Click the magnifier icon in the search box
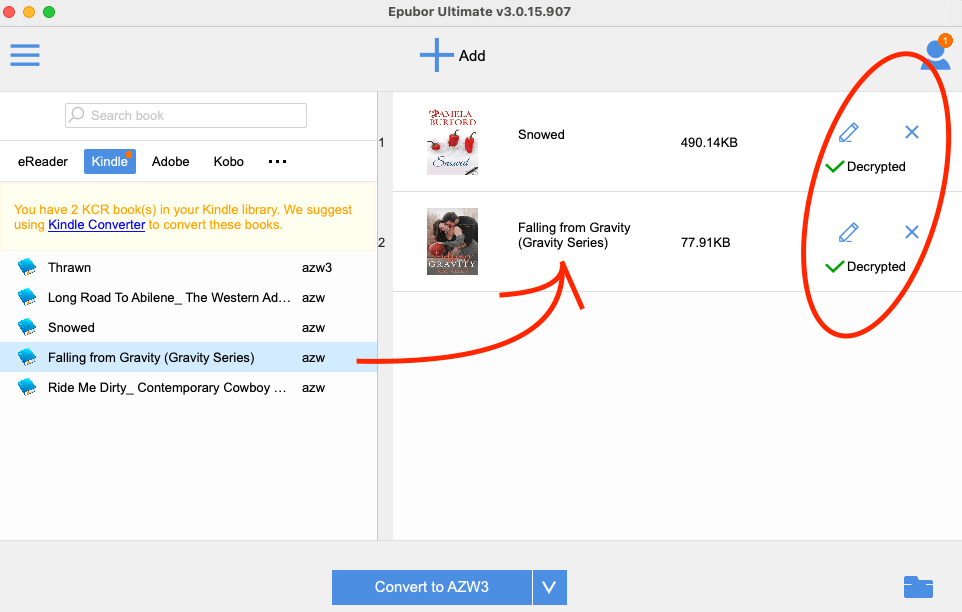Image resolution: width=962 pixels, height=612 pixels. (x=77, y=115)
